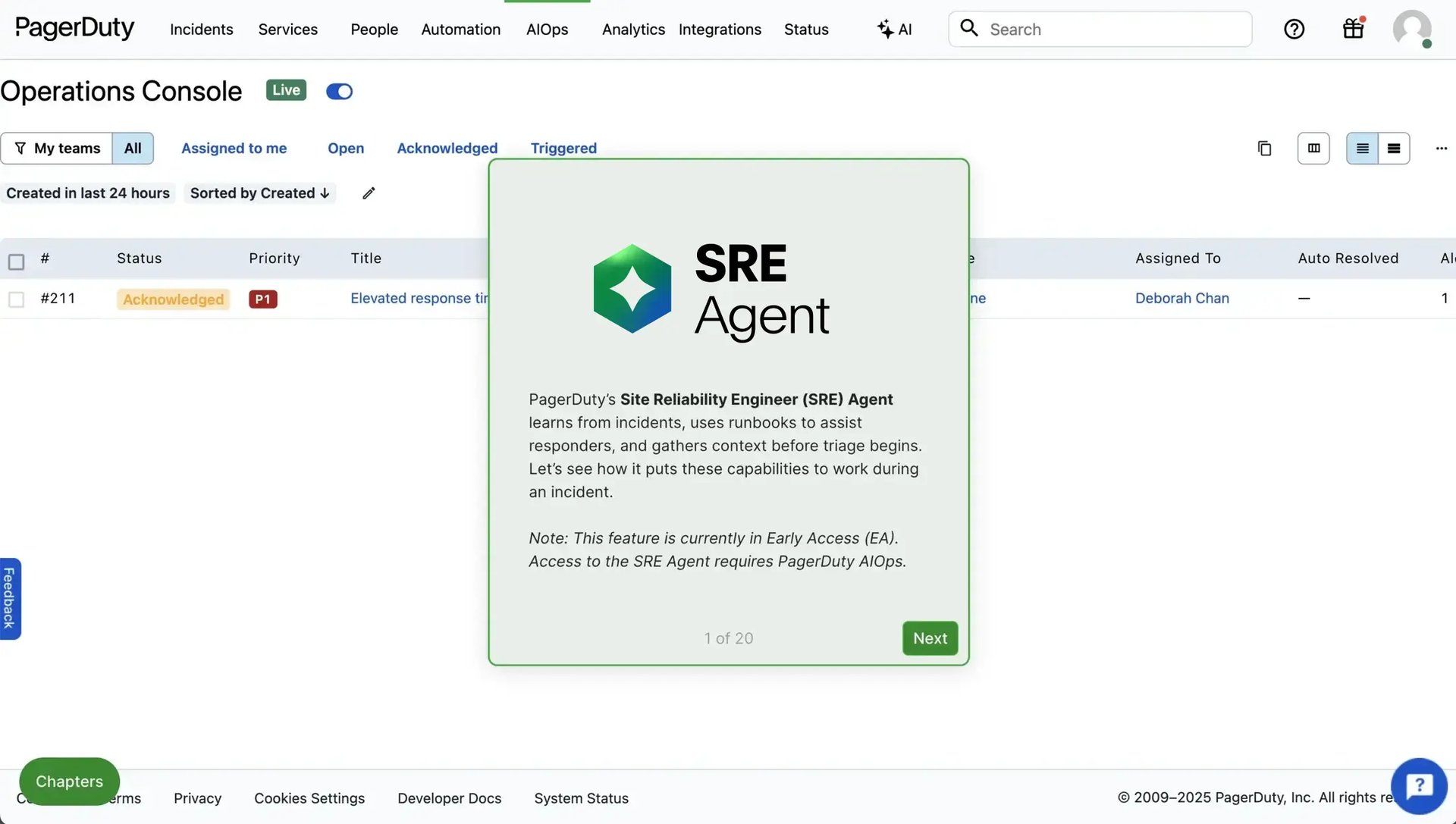Open the gift announcements icon
The height and width of the screenshot is (824, 1456).
click(x=1353, y=29)
